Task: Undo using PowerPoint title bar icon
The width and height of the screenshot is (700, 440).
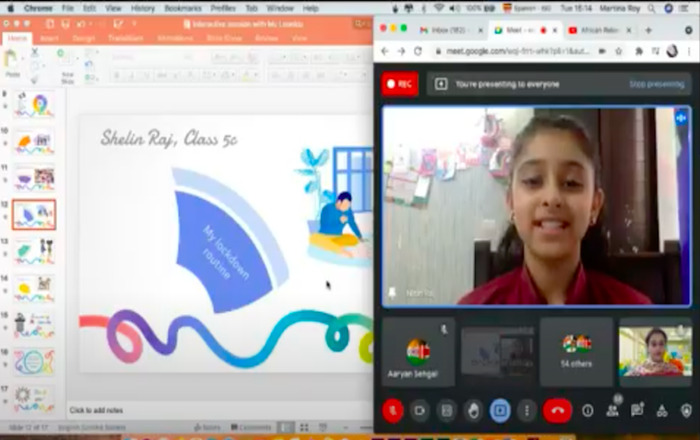Action: tap(81, 24)
